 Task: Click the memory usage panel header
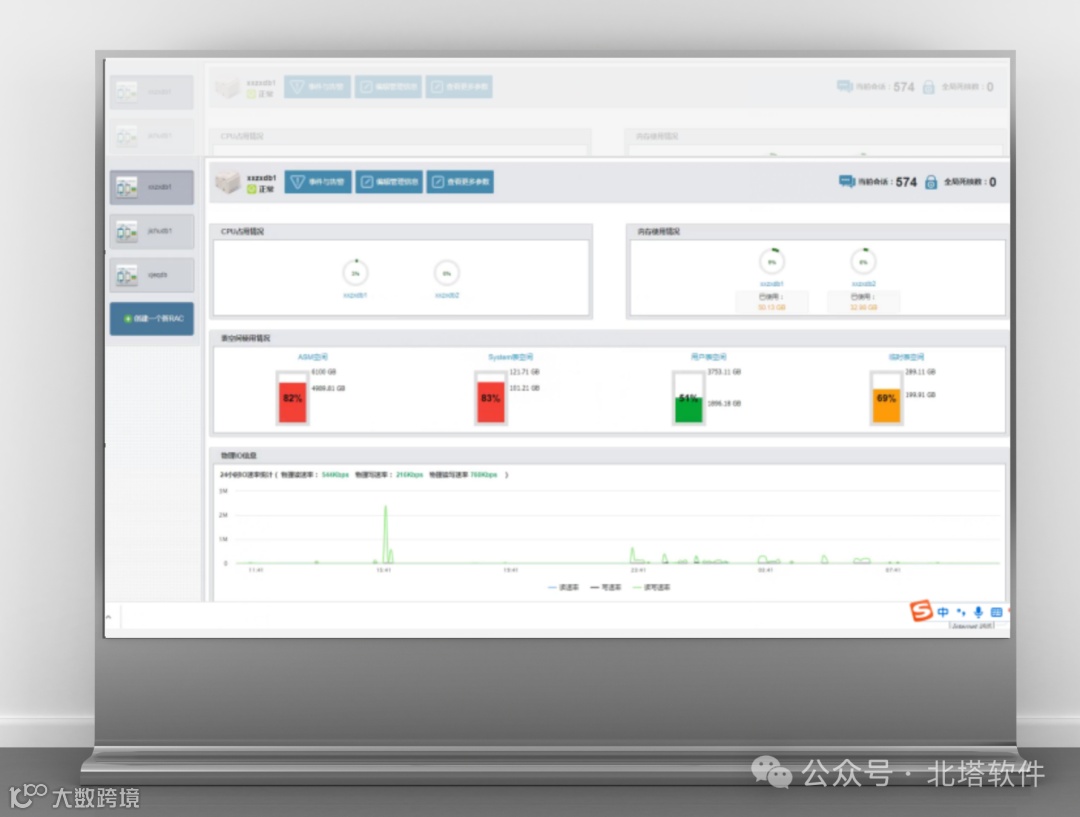(816, 231)
